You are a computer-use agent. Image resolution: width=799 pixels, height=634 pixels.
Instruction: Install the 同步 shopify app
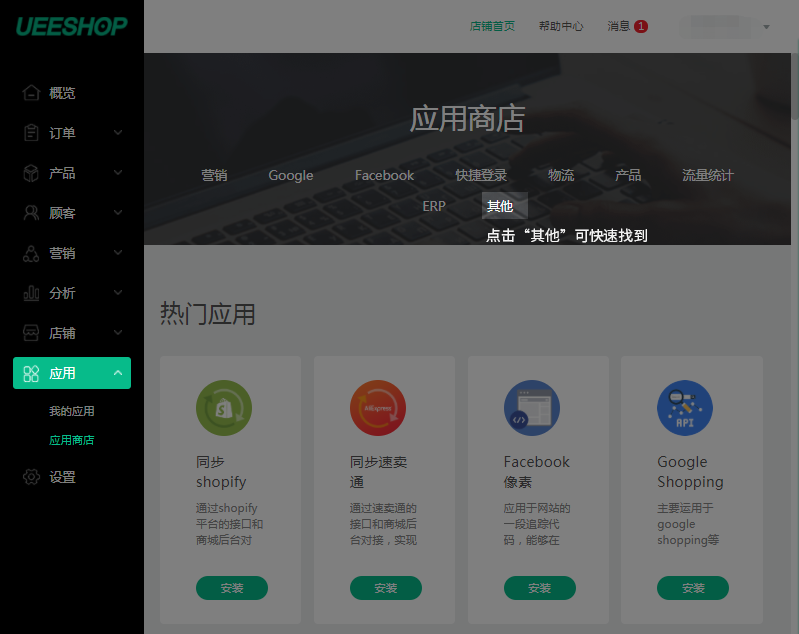coord(232,588)
